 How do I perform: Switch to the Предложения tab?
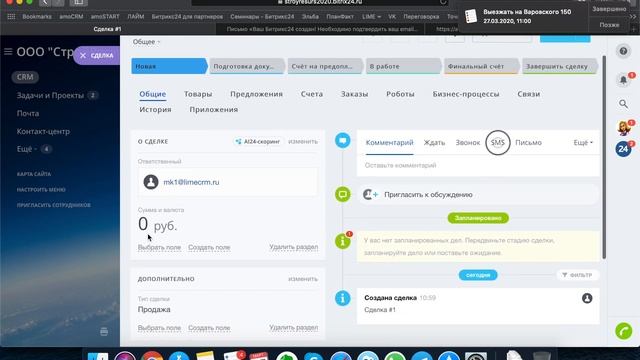click(256, 94)
